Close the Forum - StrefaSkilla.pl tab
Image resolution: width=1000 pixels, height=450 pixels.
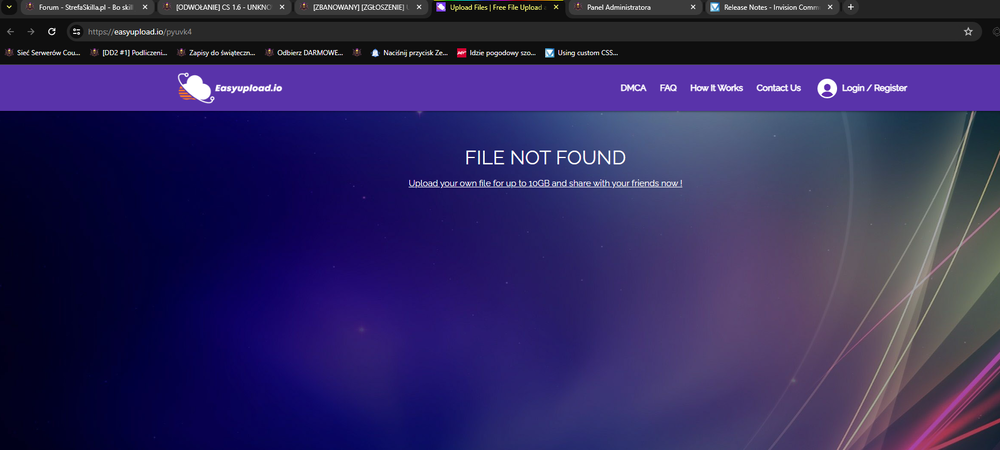point(145,7)
